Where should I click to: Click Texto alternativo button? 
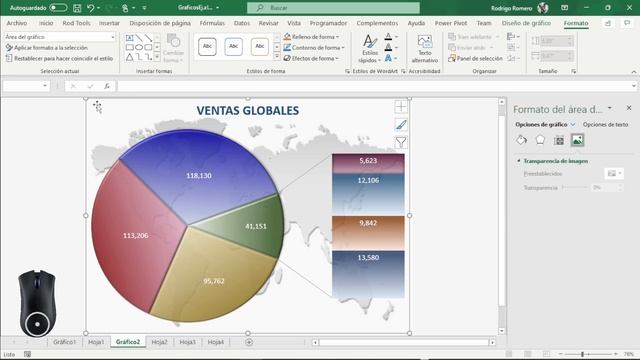click(x=424, y=49)
